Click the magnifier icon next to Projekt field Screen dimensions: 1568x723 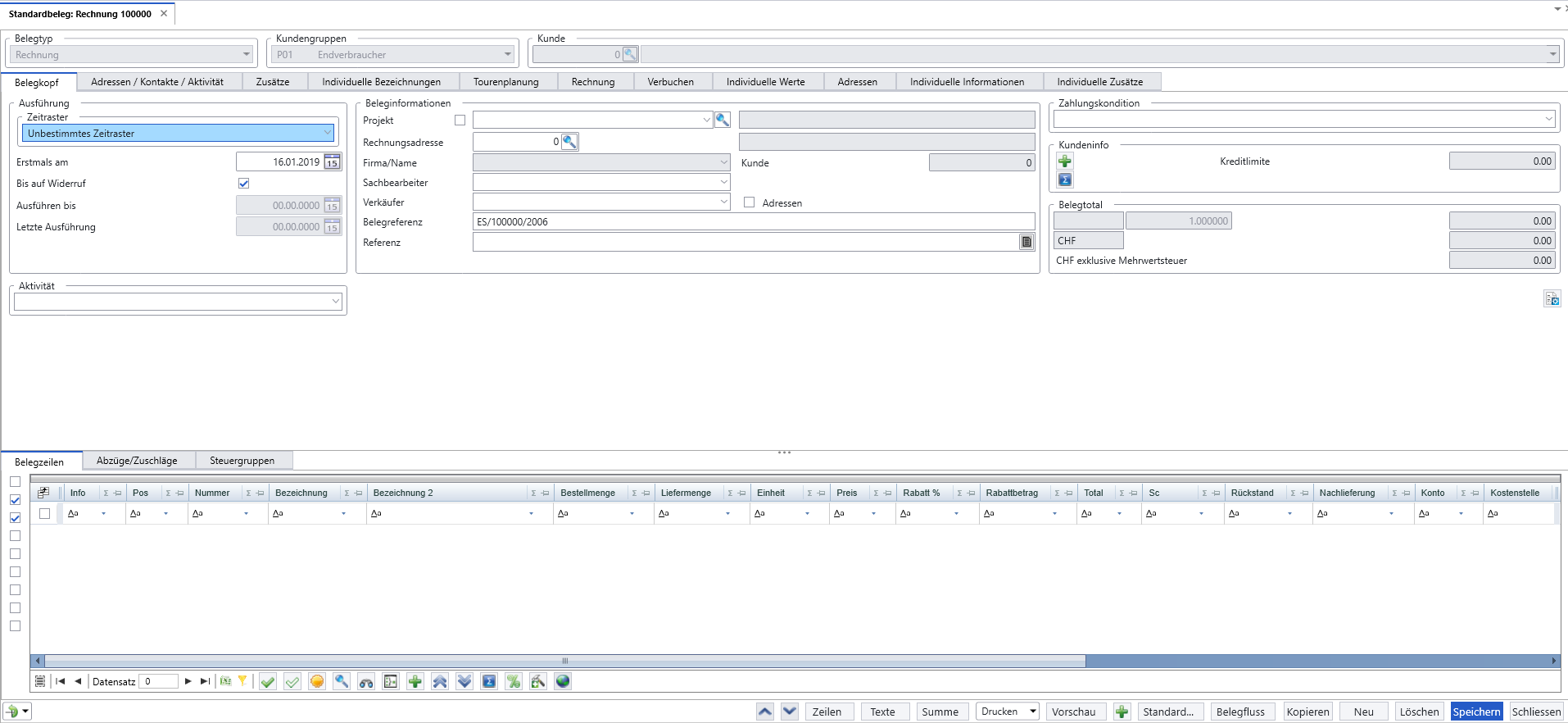coord(723,120)
